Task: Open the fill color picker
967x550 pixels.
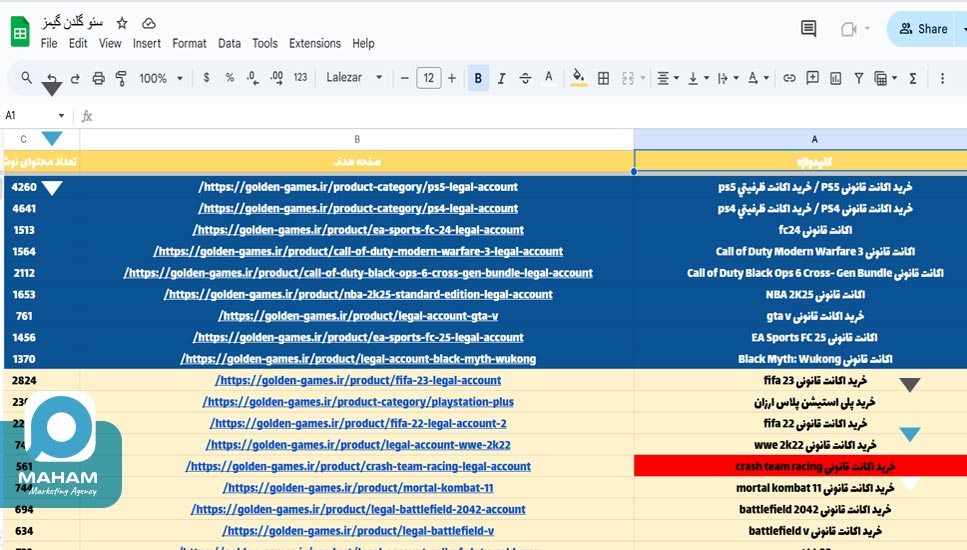Action: [x=578, y=78]
